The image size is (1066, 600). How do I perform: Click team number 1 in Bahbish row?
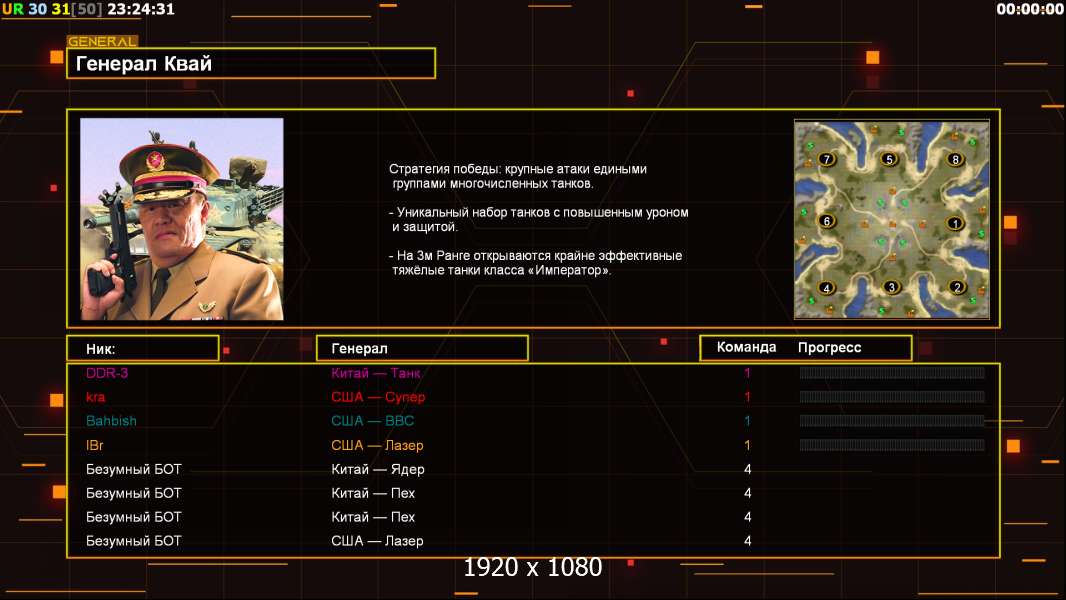click(747, 421)
